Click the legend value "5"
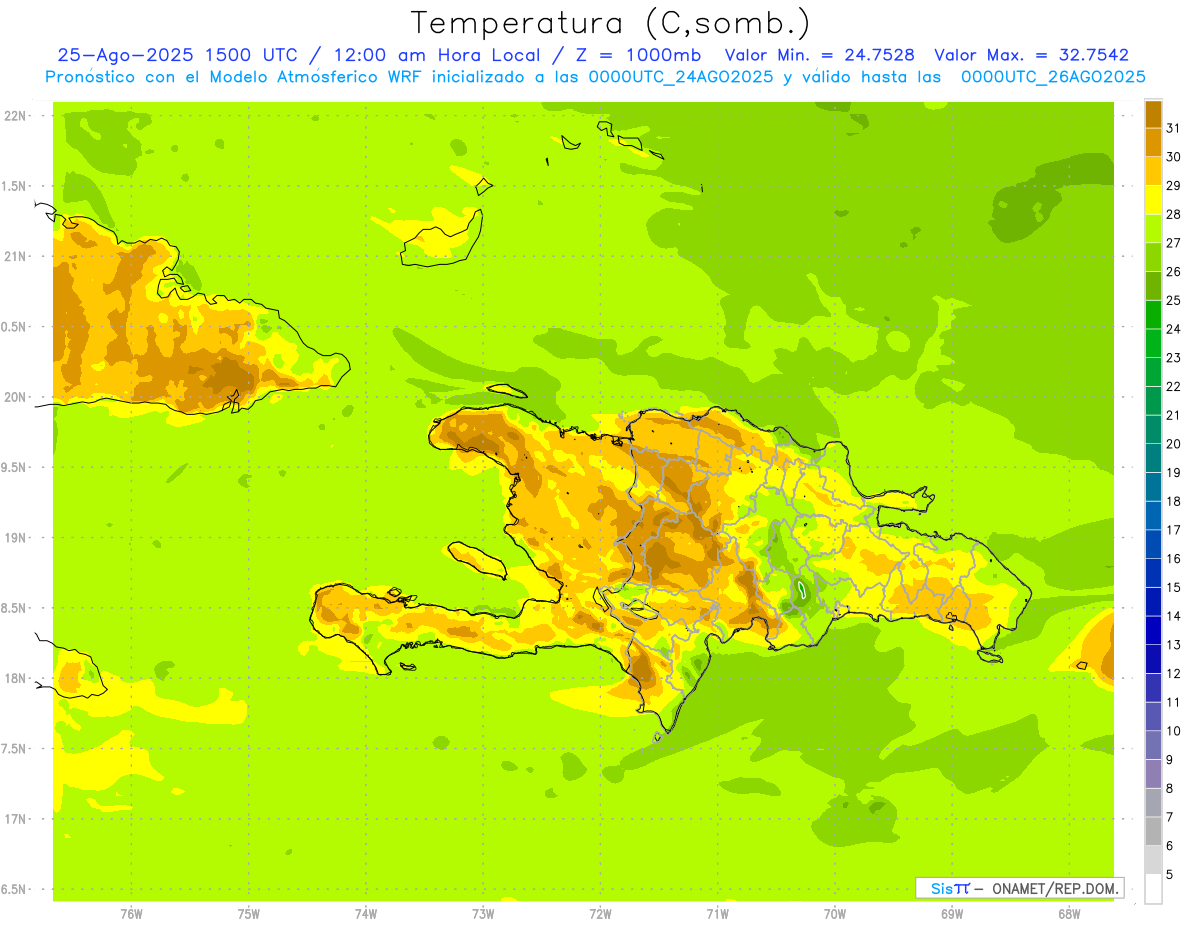1200x927 pixels. pyautogui.click(x=1170, y=875)
